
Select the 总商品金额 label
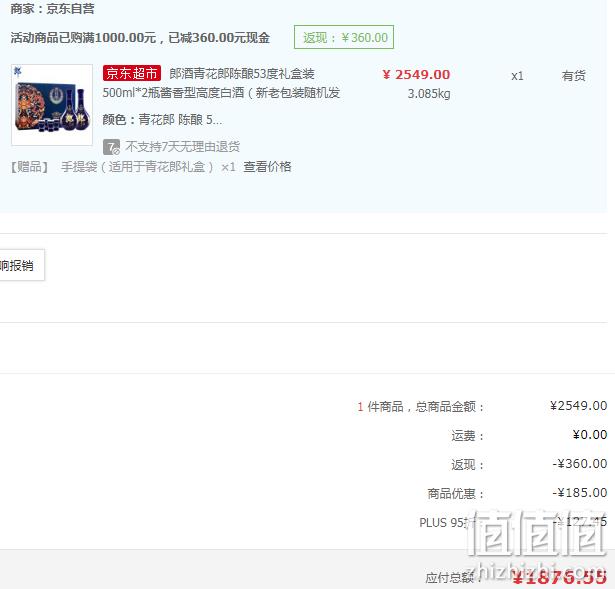point(449,407)
